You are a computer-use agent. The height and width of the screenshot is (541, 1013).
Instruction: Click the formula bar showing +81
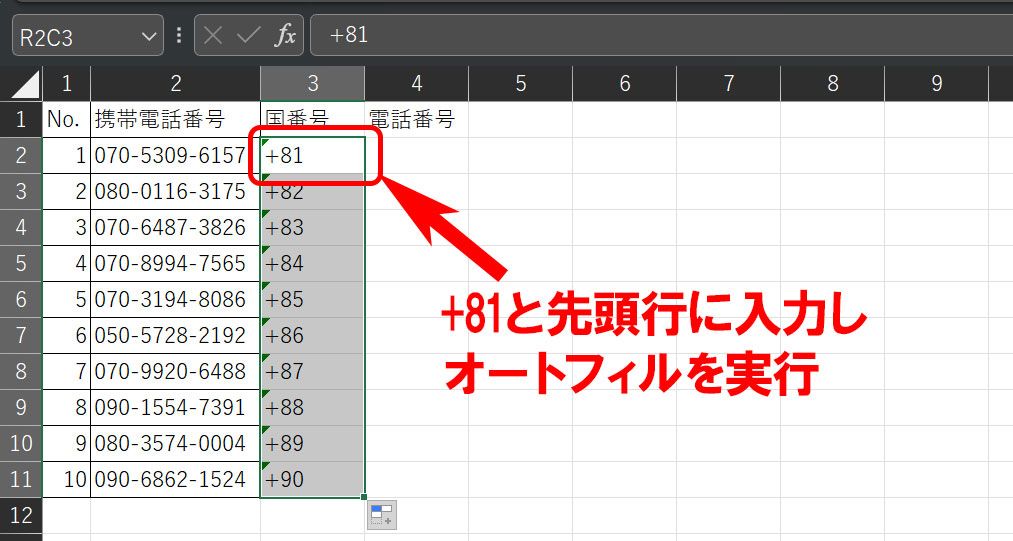(x=662, y=36)
